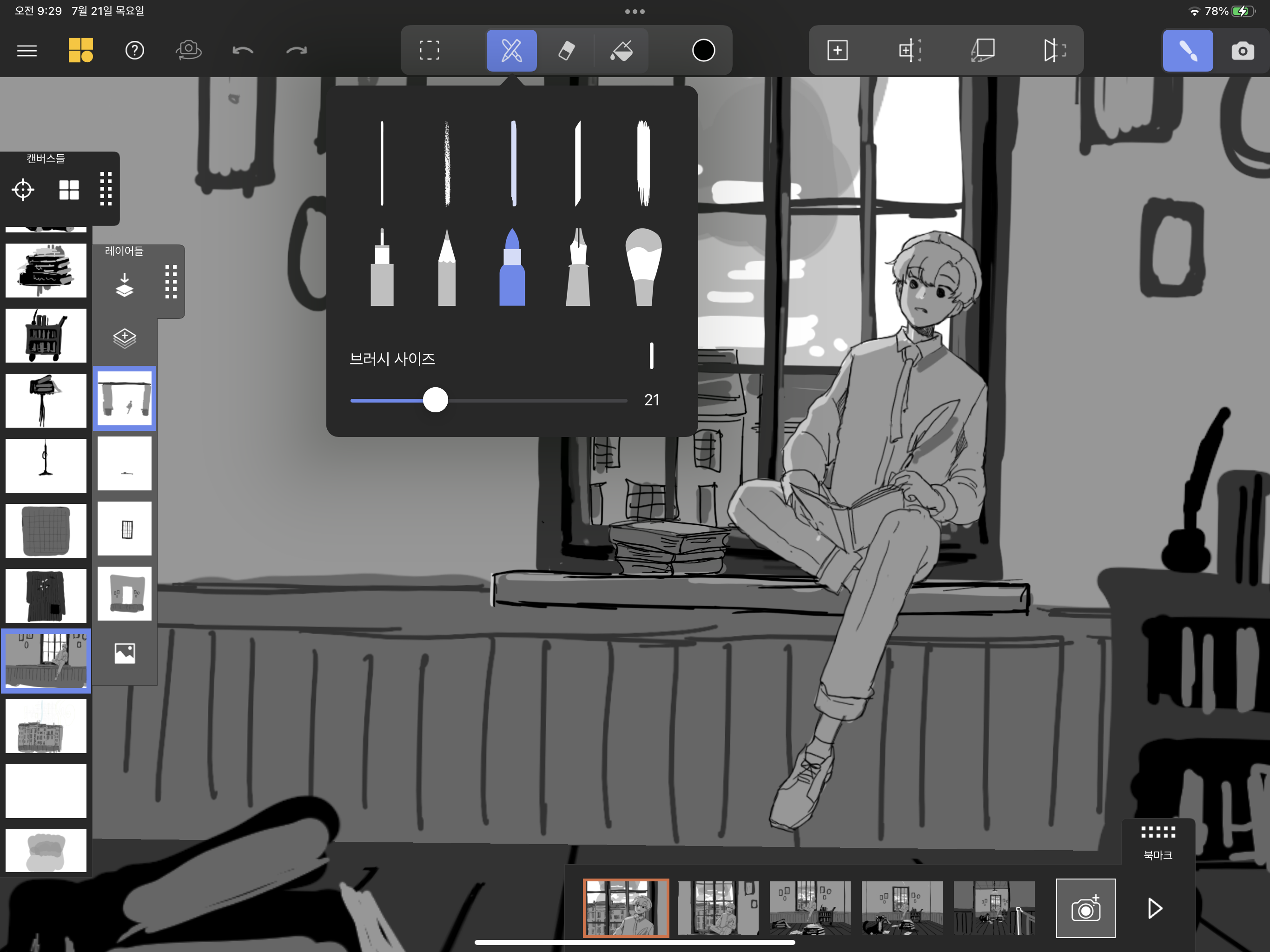Choose the fountain pen nib brush
Screen dimensions: 1270x952
[x=577, y=267]
